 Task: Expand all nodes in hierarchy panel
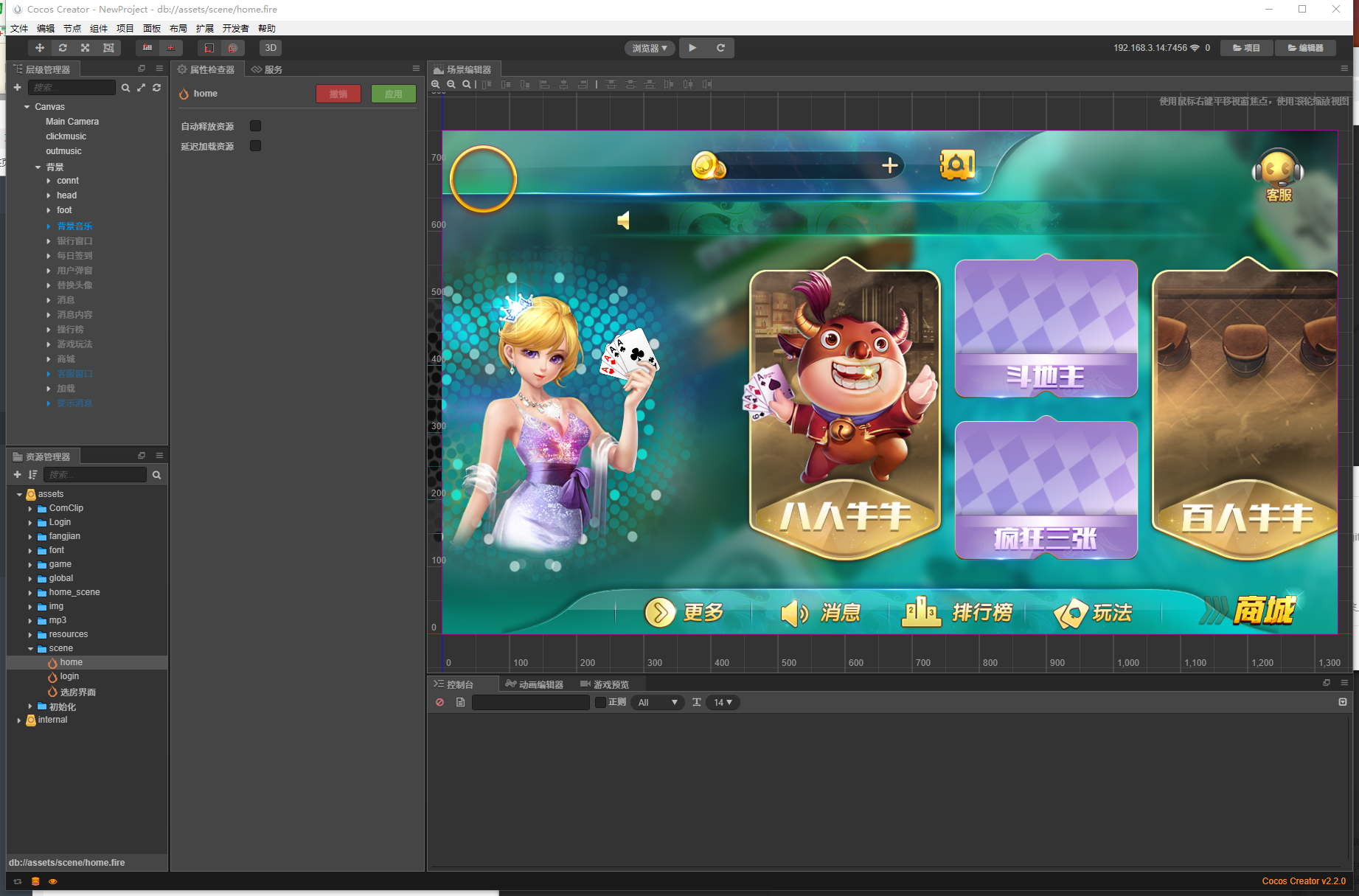pyautogui.click(x=141, y=88)
